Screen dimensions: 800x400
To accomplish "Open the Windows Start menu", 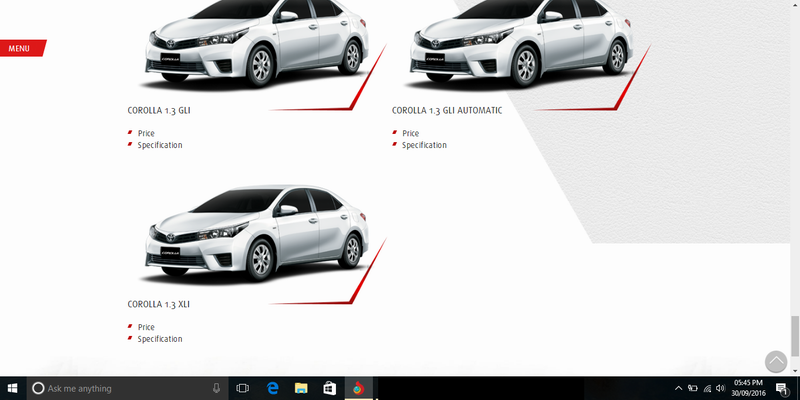I will (12, 388).
